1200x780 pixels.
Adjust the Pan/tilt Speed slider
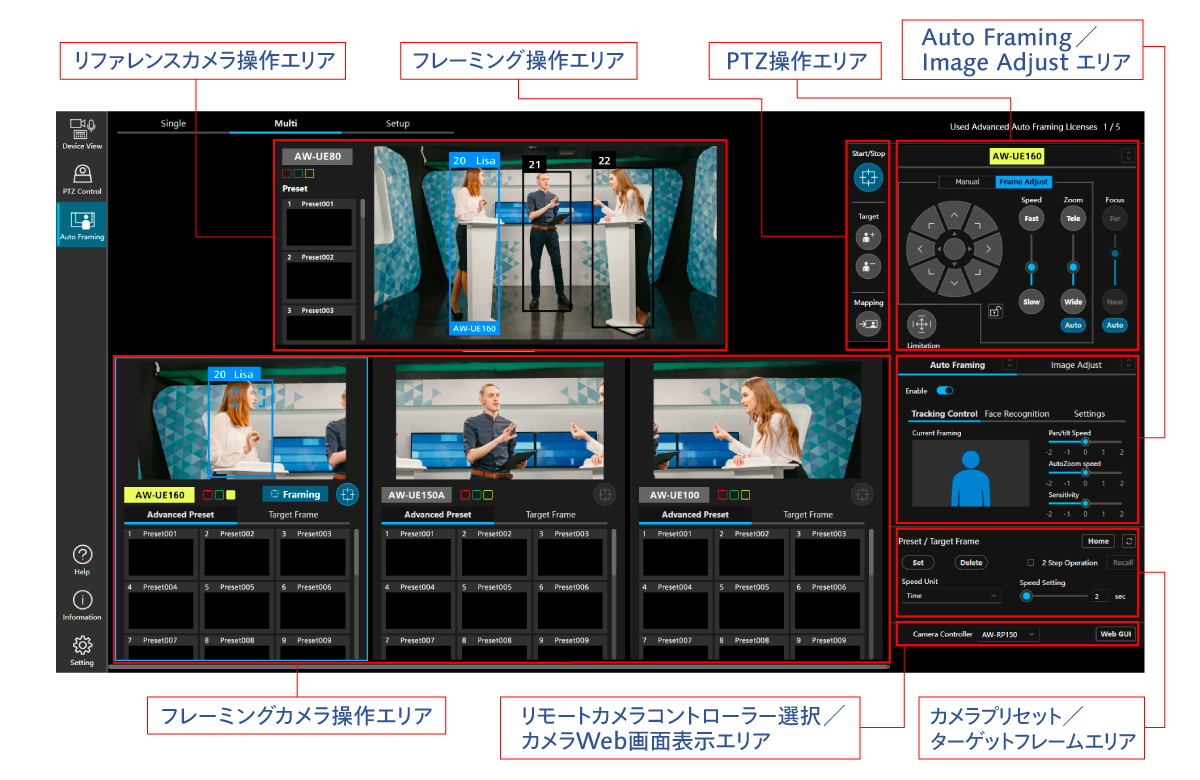[x=1085, y=443]
